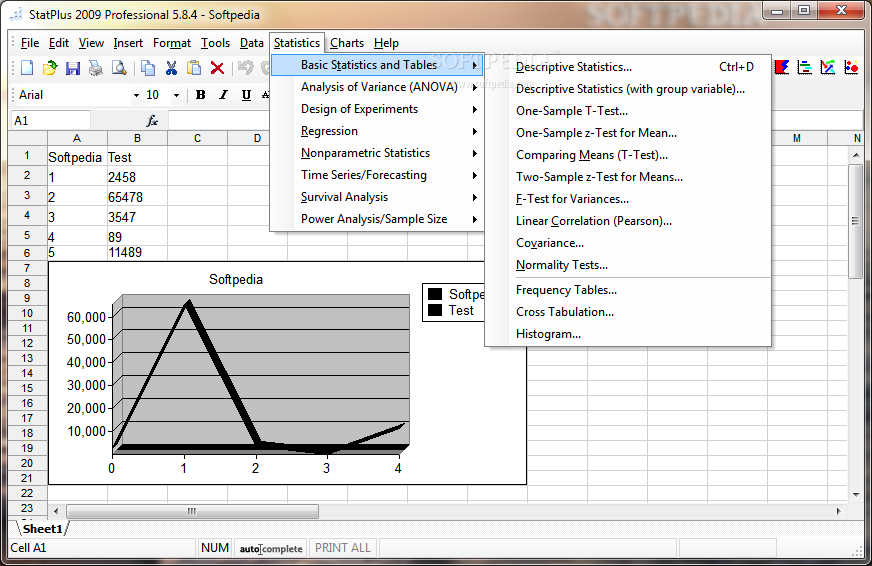The height and width of the screenshot is (566, 872).
Task: Click the vertical scrollbar thumb
Action: 855,221
